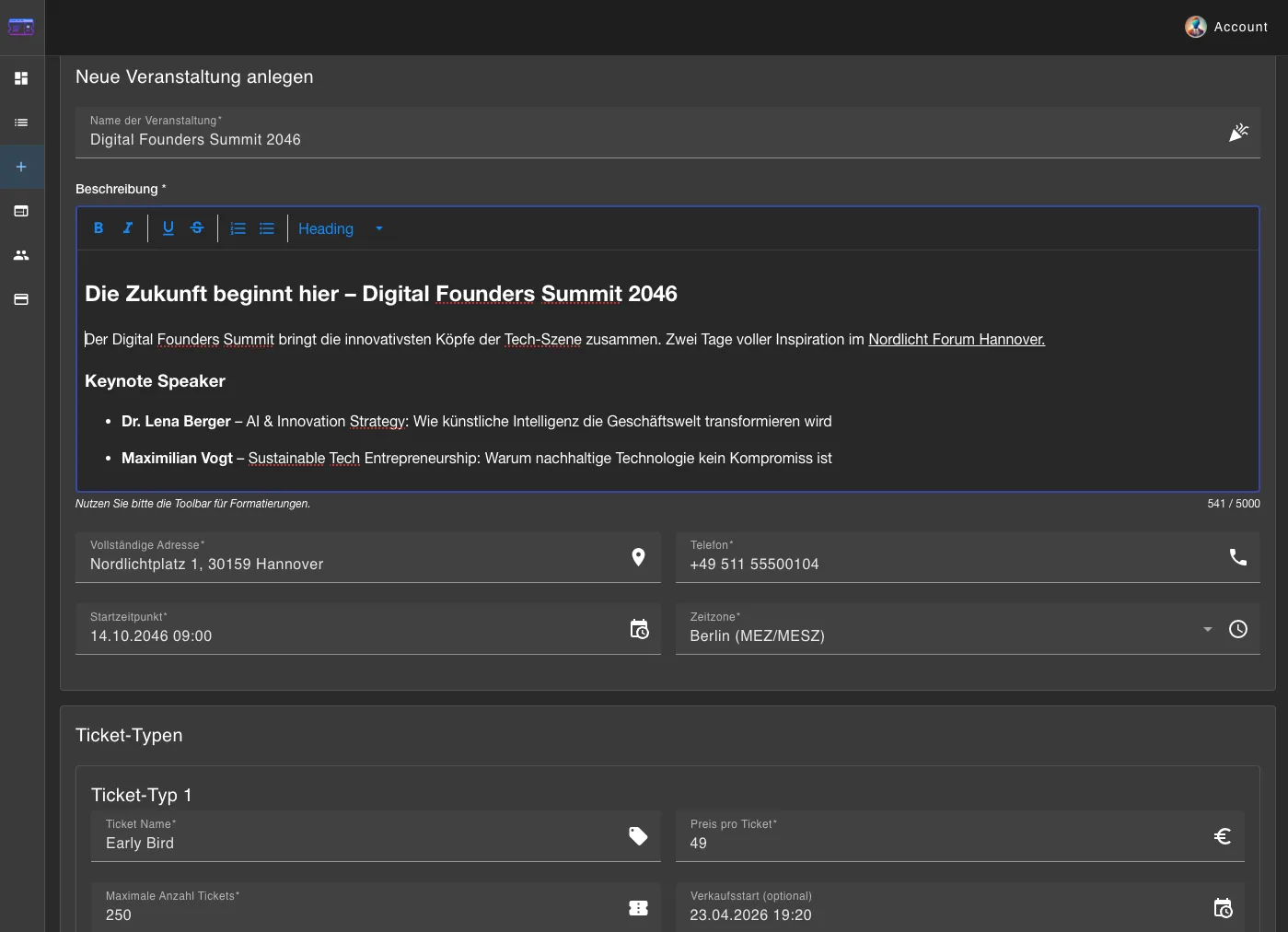The image size is (1288, 932).
Task: Click the Preis pro Ticket field
Action: click(x=939, y=843)
